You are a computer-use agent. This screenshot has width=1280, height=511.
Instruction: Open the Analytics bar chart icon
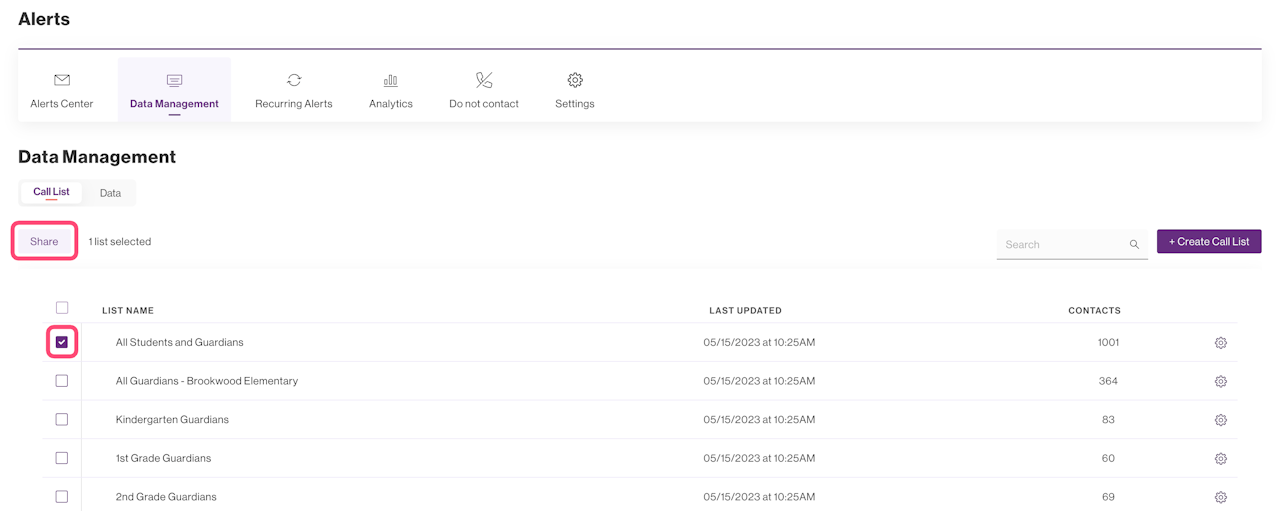tap(391, 80)
